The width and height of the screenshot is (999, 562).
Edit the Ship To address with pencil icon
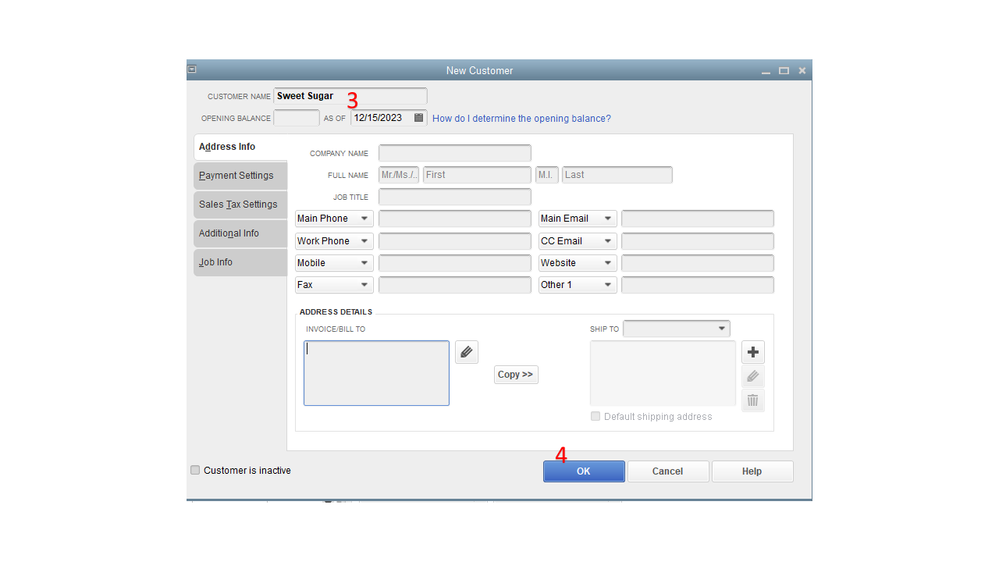(x=752, y=376)
